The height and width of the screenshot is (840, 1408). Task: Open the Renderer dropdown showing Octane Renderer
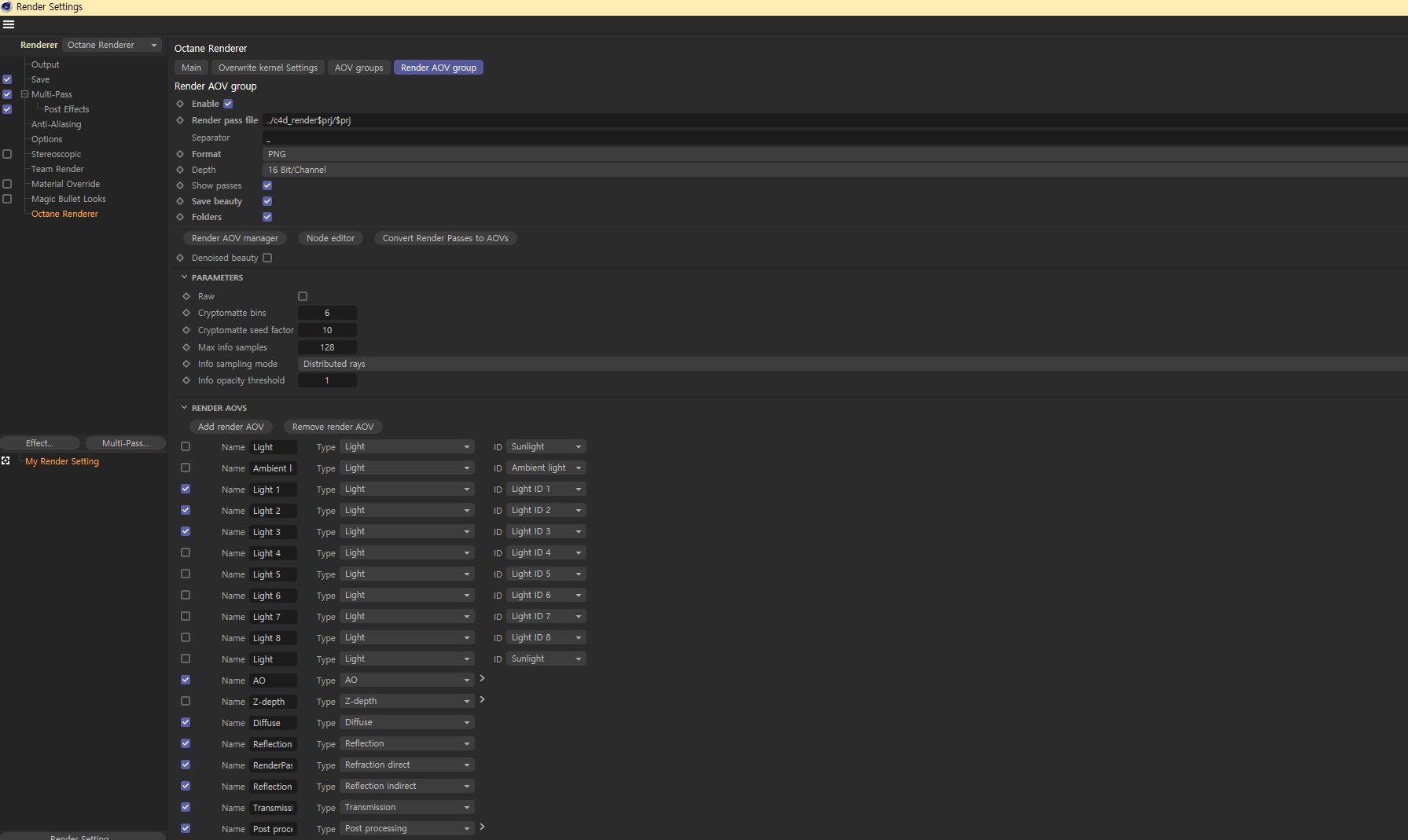tap(112, 45)
